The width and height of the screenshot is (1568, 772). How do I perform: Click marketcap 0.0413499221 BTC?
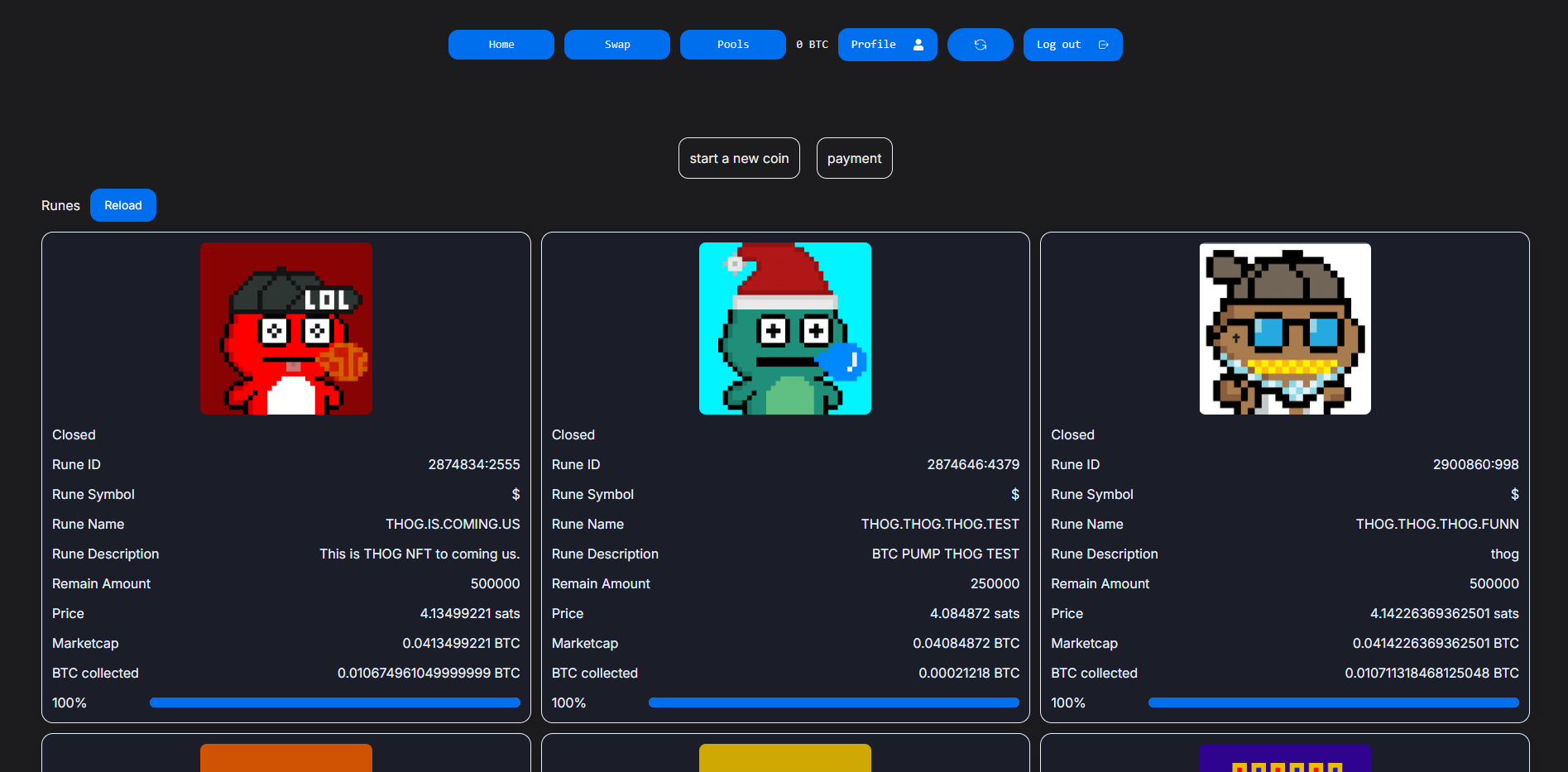461,643
